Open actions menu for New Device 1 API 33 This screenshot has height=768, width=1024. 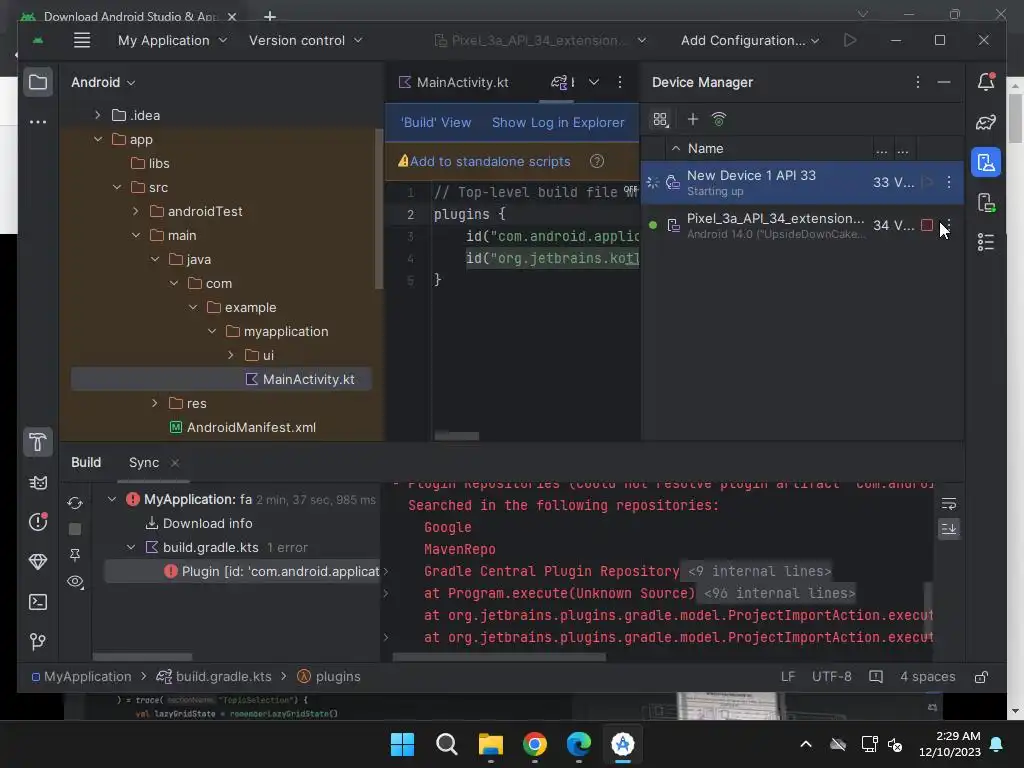(x=949, y=182)
